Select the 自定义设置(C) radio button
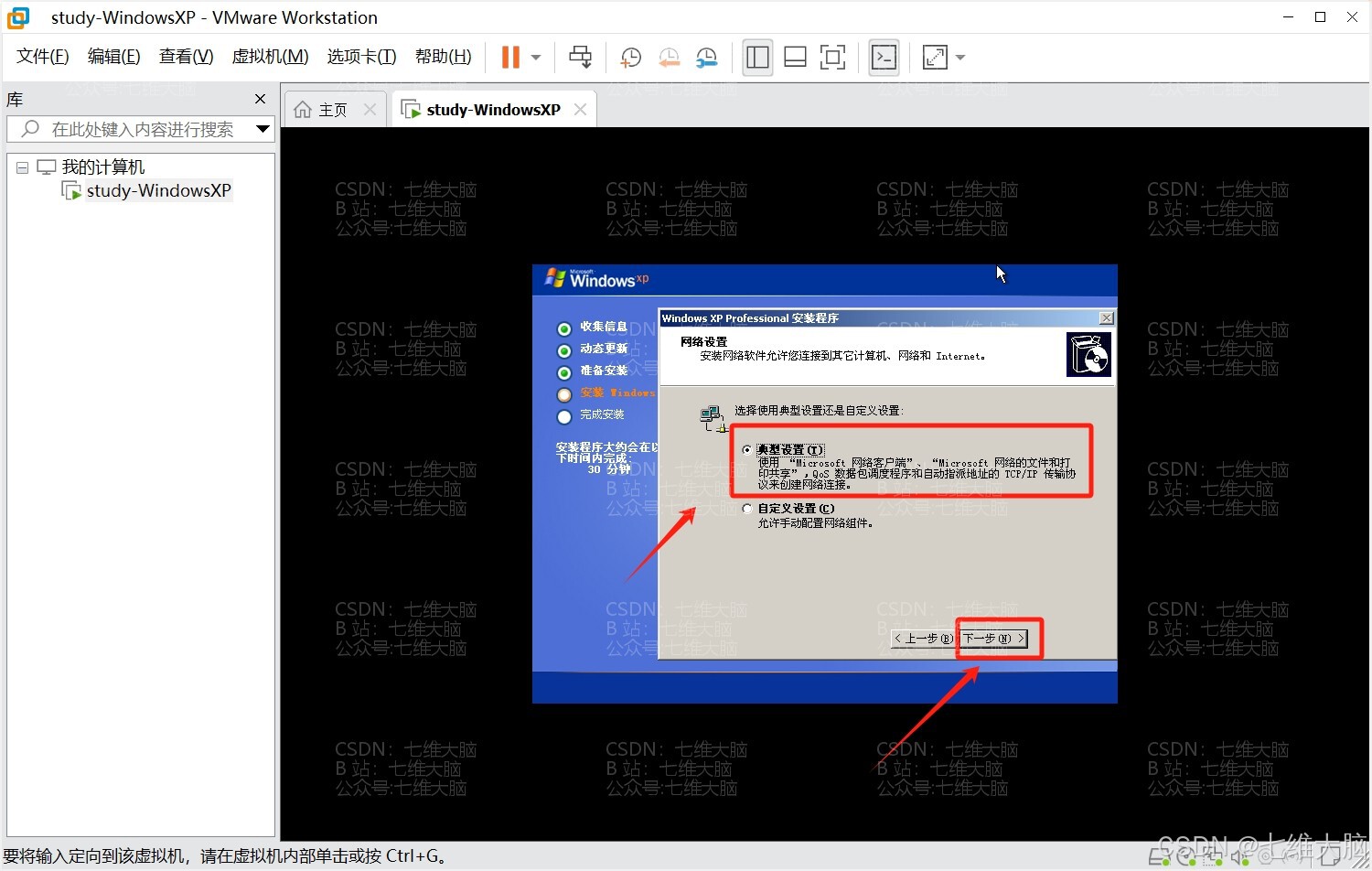 click(747, 509)
